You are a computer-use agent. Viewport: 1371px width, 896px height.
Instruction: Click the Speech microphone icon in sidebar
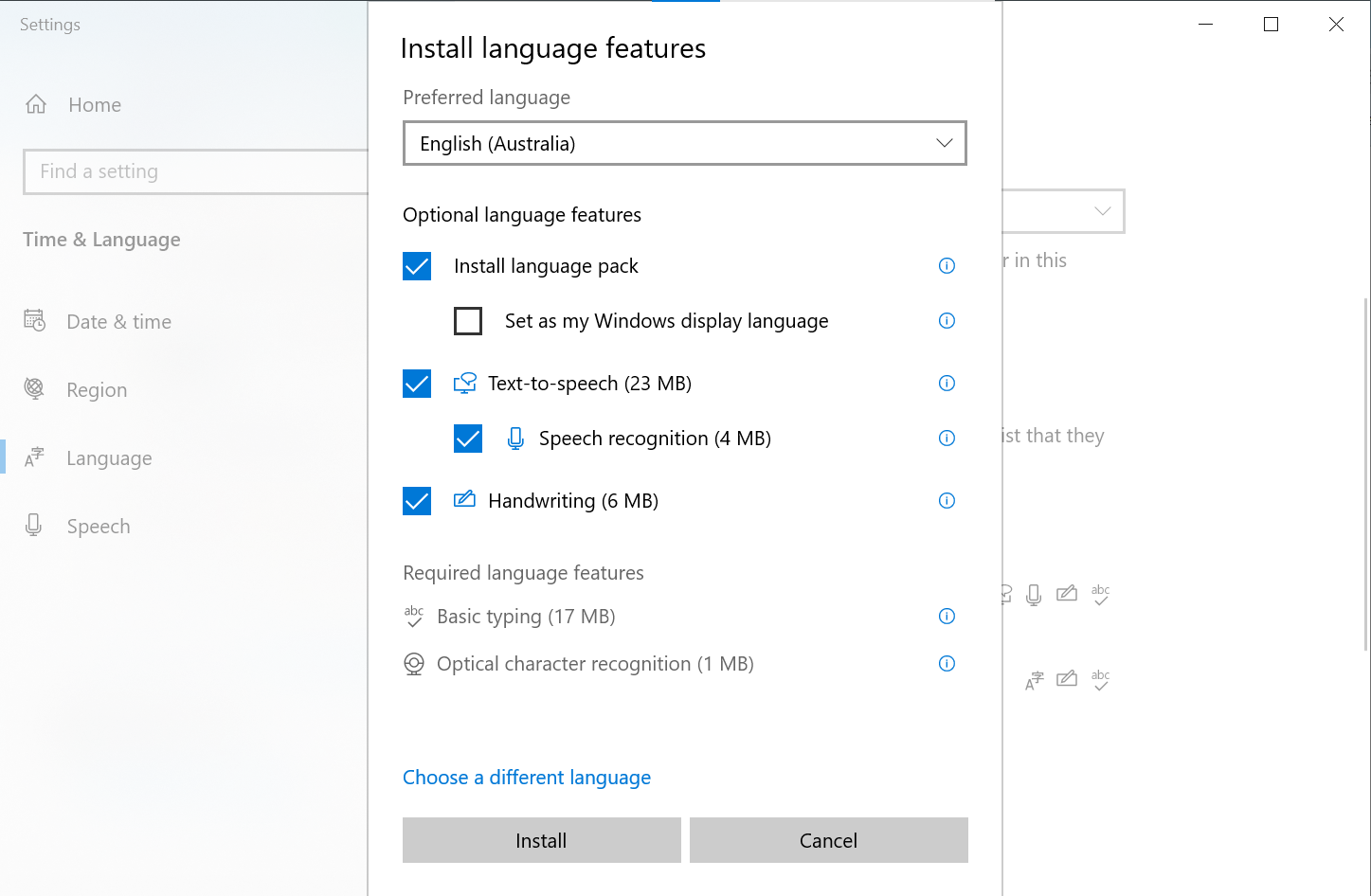35,526
